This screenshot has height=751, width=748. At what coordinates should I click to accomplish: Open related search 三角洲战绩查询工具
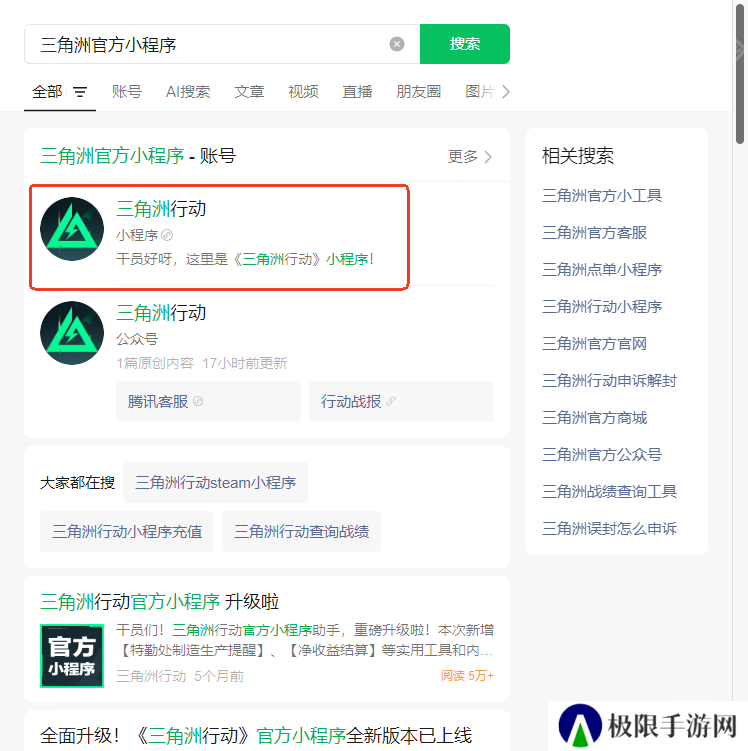(x=609, y=491)
